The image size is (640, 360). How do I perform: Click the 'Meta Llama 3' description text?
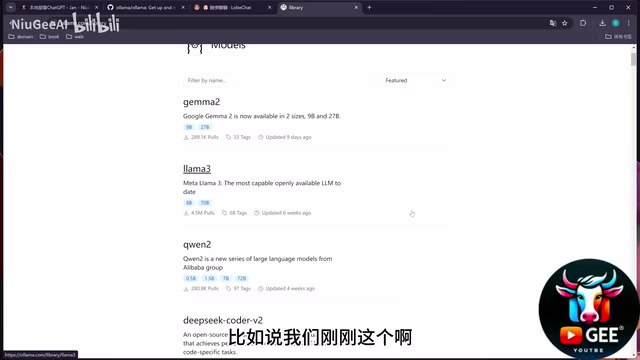point(262,187)
